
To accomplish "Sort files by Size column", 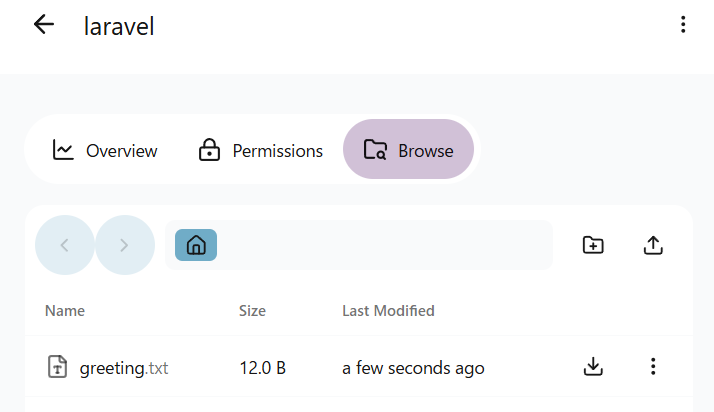I will click(252, 311).
